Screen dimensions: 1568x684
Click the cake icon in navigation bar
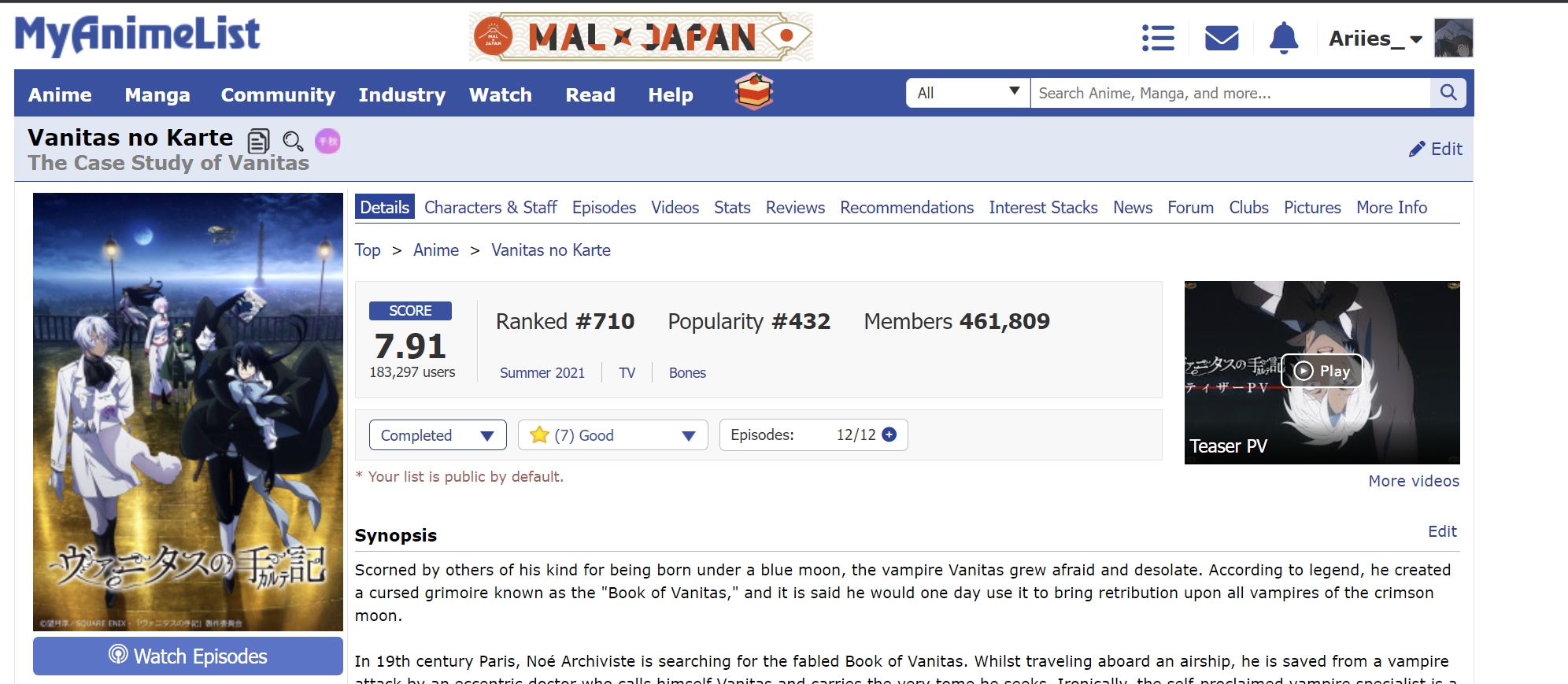(x=754, y=92)
